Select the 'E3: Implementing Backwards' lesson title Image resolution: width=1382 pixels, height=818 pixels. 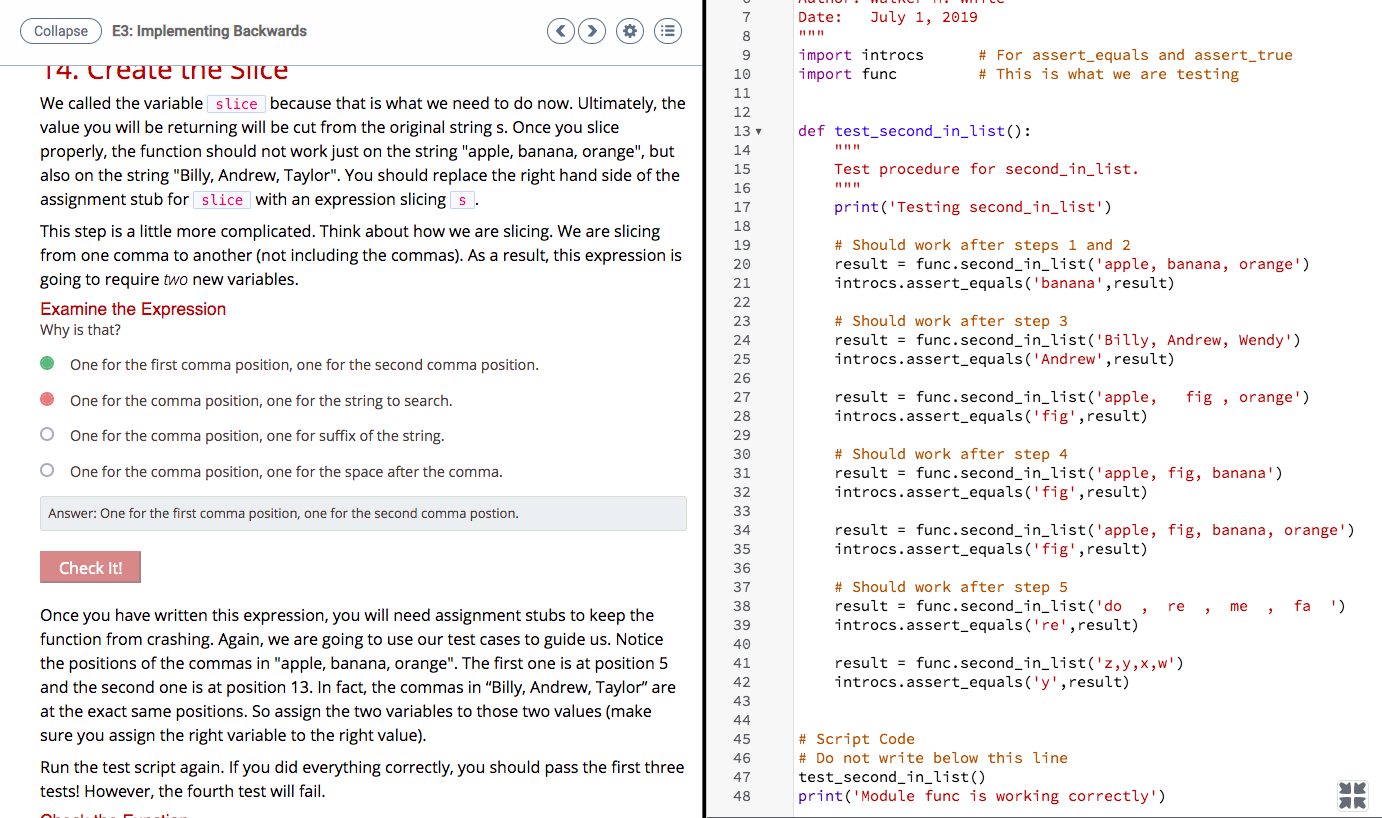click(x=209, y=31)
